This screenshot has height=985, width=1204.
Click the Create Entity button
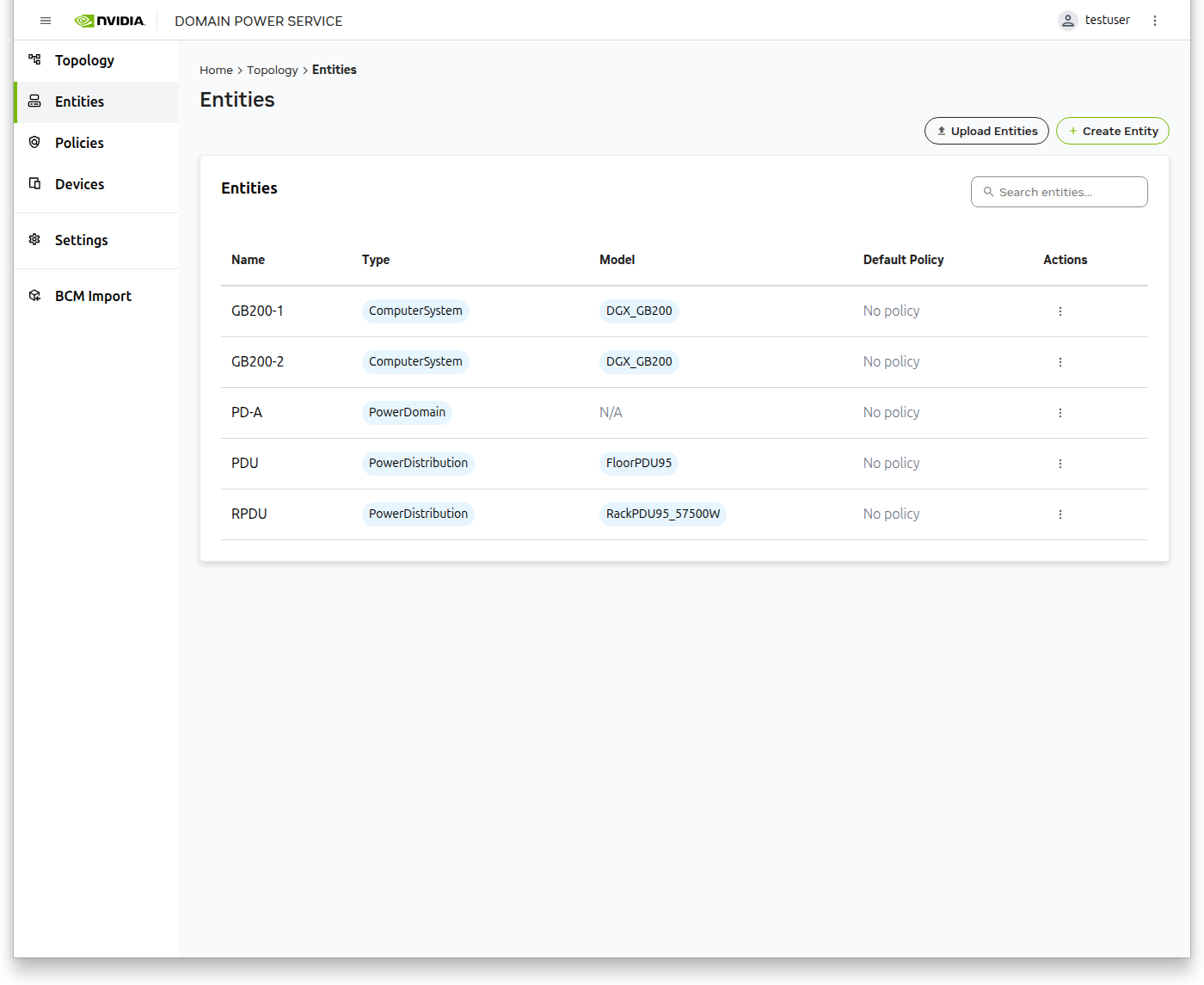[1112, 131]
